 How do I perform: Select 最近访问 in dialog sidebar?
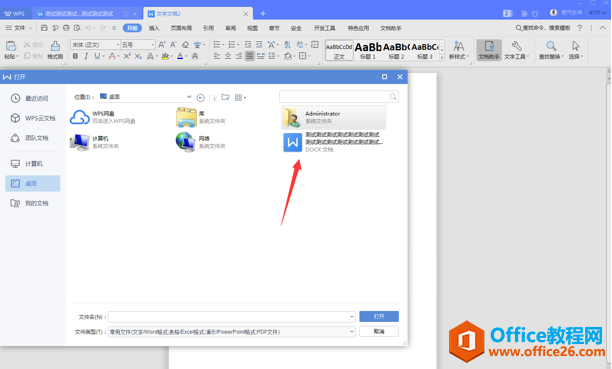[x=33, y=98]
